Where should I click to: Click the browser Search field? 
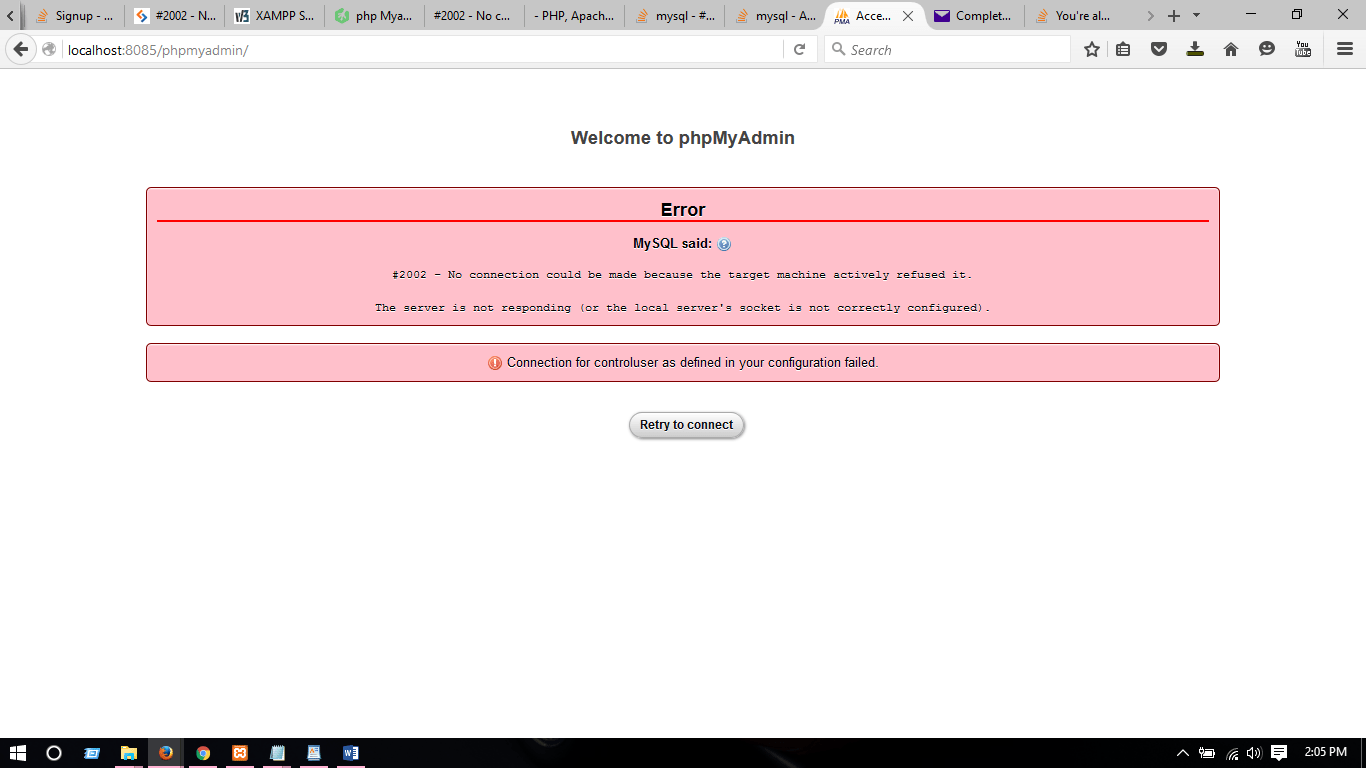[x=947, y=49]
